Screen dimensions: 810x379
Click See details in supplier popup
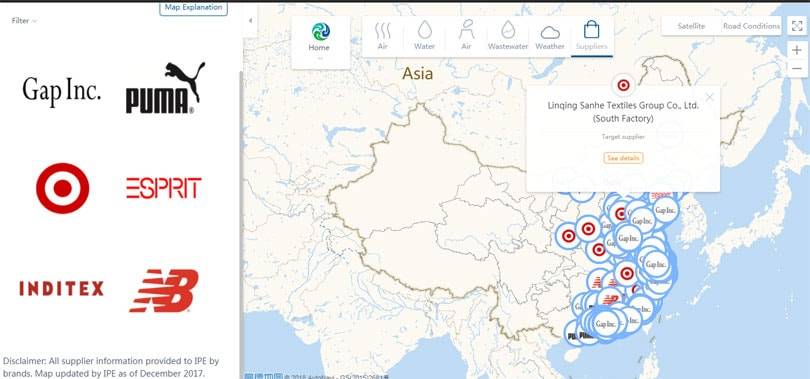(623, 158)
